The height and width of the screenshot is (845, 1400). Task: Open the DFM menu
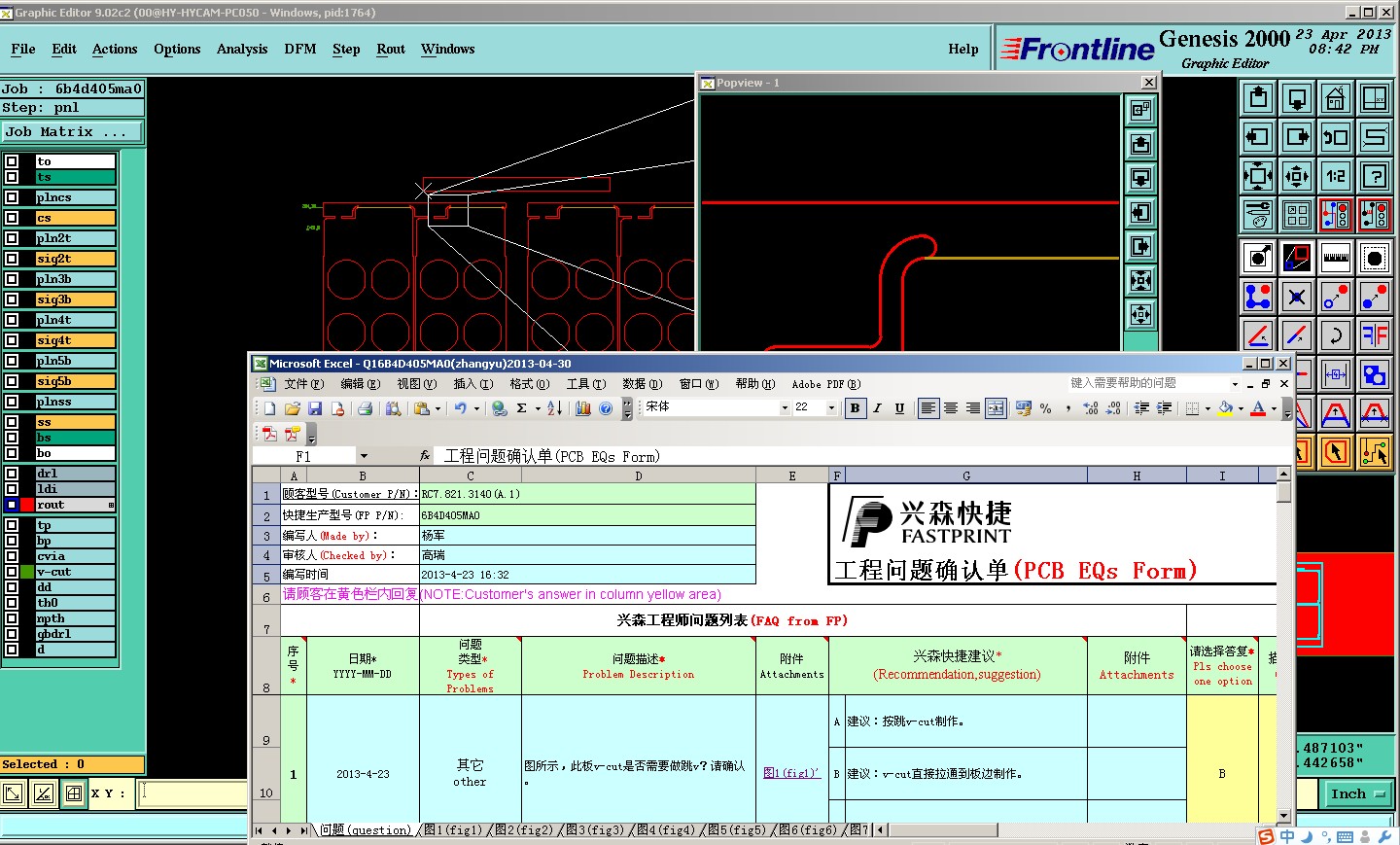coord(300,49)
